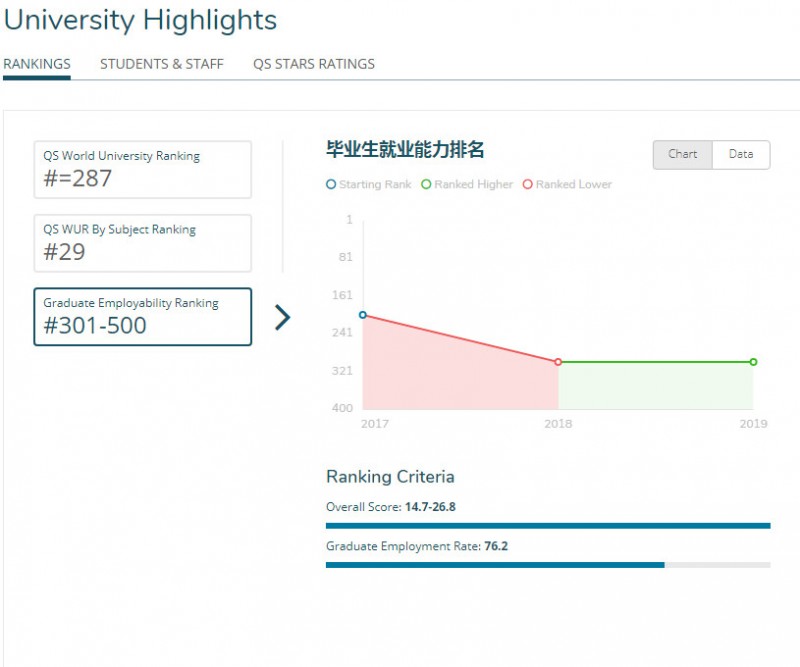Click the Starting Rank legend circle
The image size is (800, 667).
[x=331, y=184]
